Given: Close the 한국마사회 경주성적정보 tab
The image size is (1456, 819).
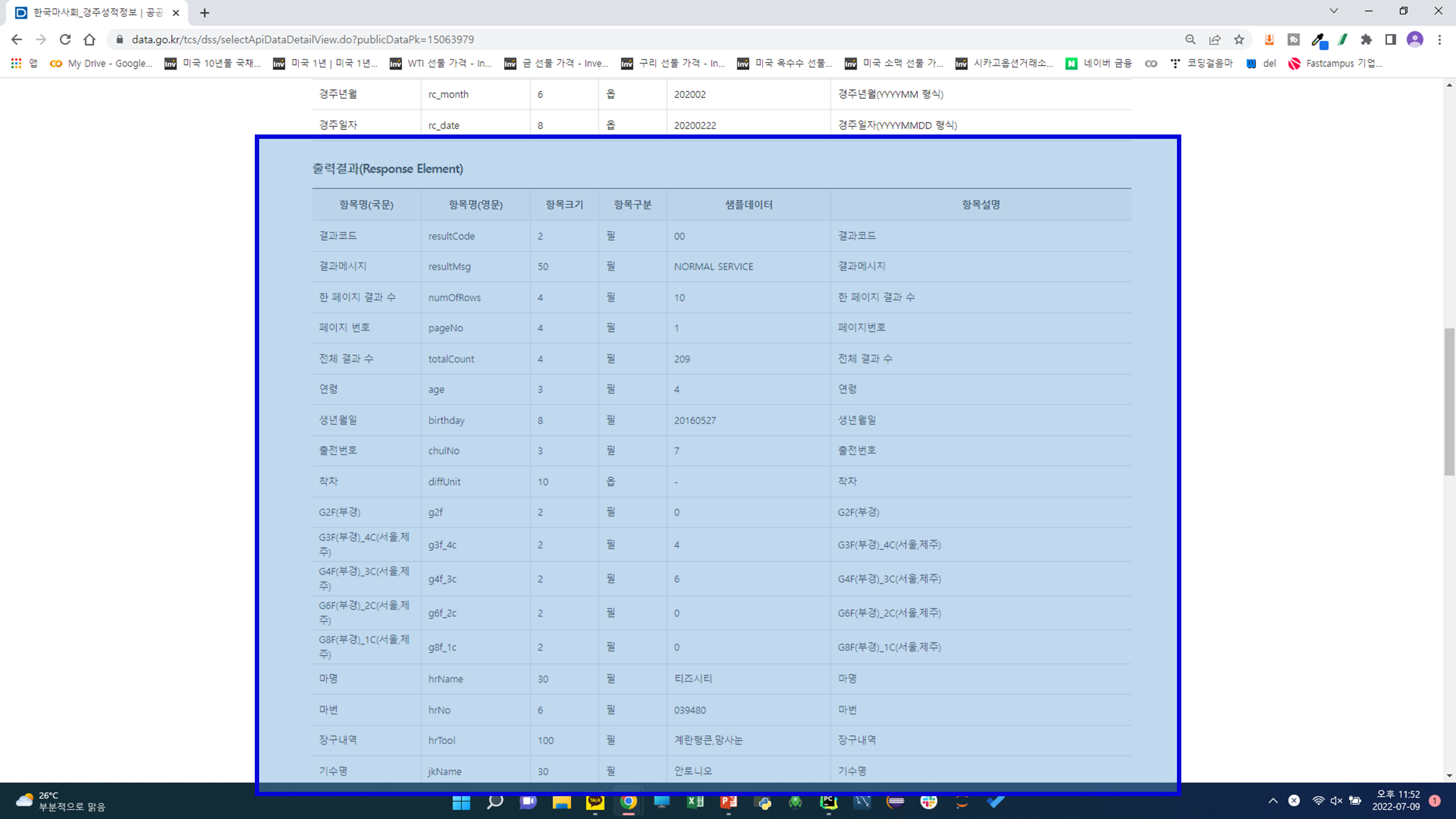Looking at the screenshot, I should (x=176, y=13).
